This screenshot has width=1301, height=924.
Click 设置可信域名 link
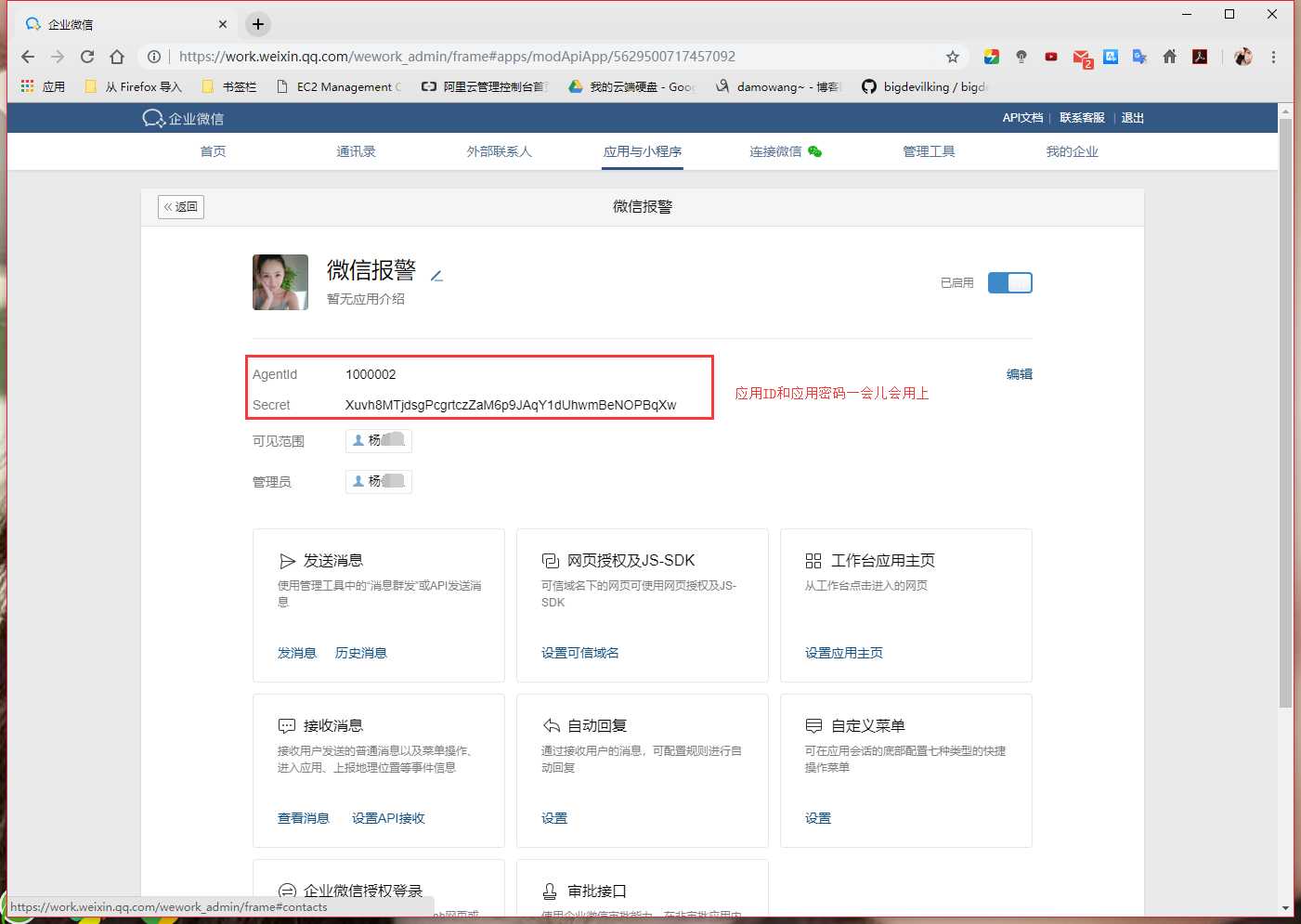click(x=580, y=653)
